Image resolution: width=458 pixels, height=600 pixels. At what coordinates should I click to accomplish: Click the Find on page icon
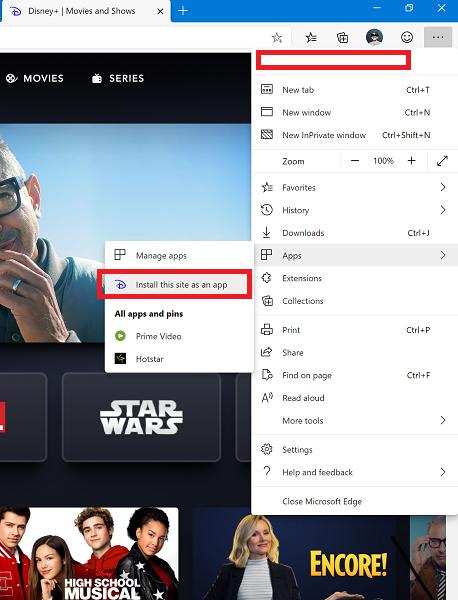tap(267, 375)
